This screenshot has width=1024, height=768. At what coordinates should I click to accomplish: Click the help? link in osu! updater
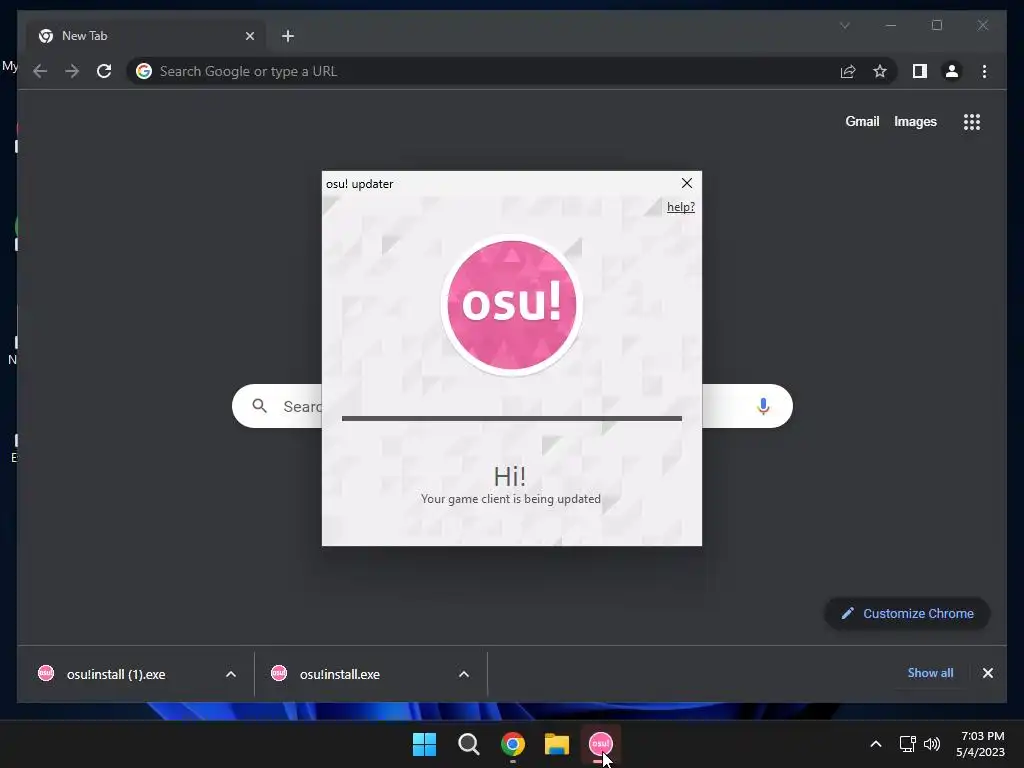click(680, 207)
